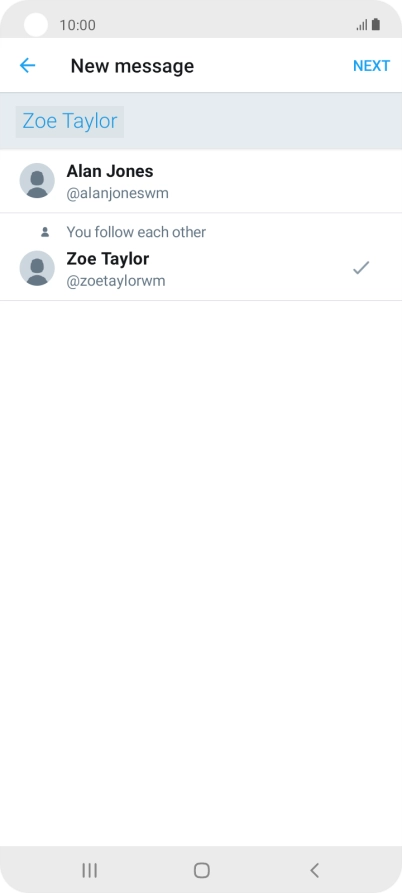Select the Zoe Taylor recipient chip
This screenshot has height=893, width=402.
(x=69, y=121)
